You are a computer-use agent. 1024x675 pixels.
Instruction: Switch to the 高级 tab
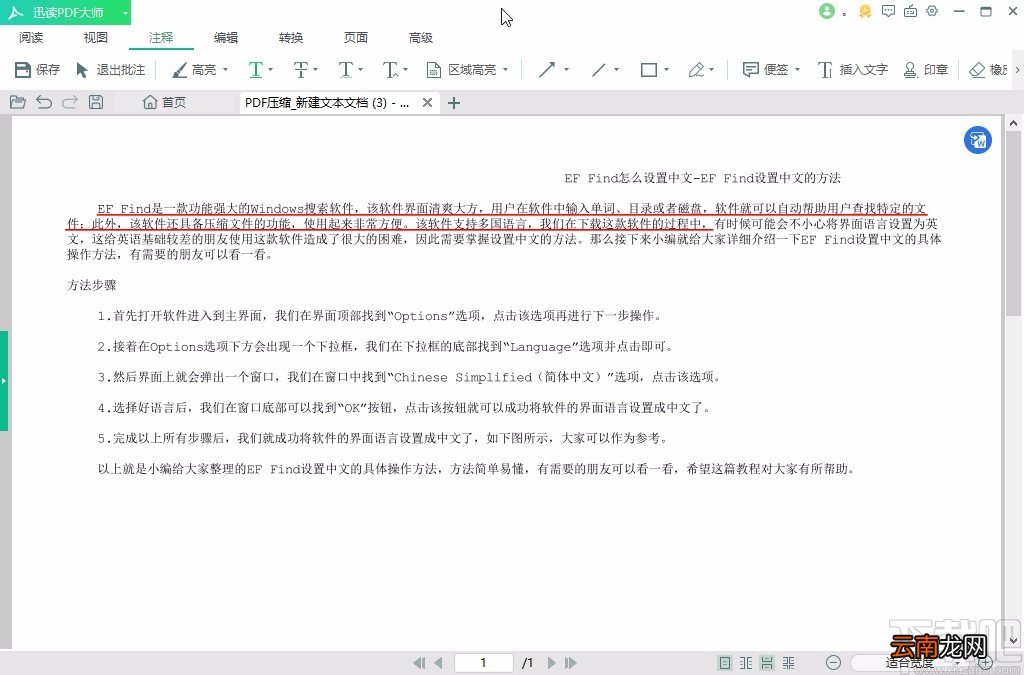click(421, 37)
